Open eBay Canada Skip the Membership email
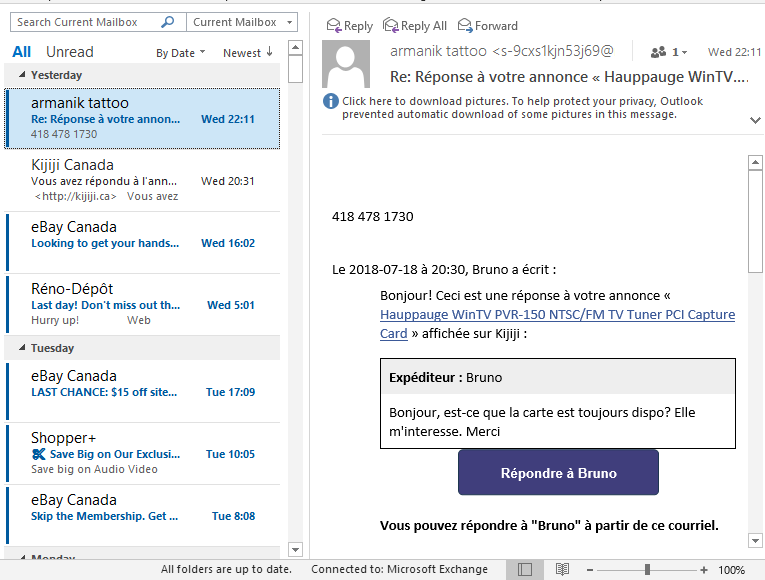765x580 pixels. (142, 515)
